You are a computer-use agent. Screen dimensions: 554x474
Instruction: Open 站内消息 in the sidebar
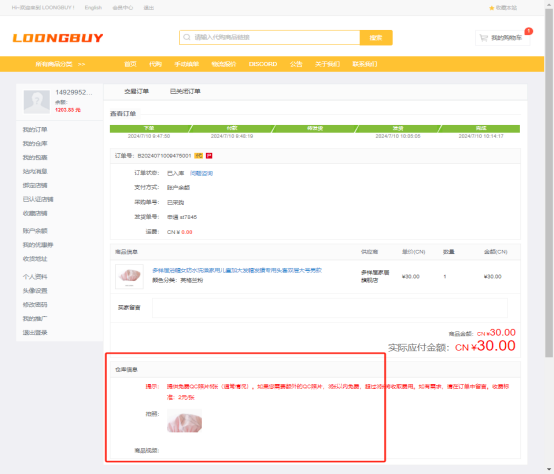pos(35,172)
